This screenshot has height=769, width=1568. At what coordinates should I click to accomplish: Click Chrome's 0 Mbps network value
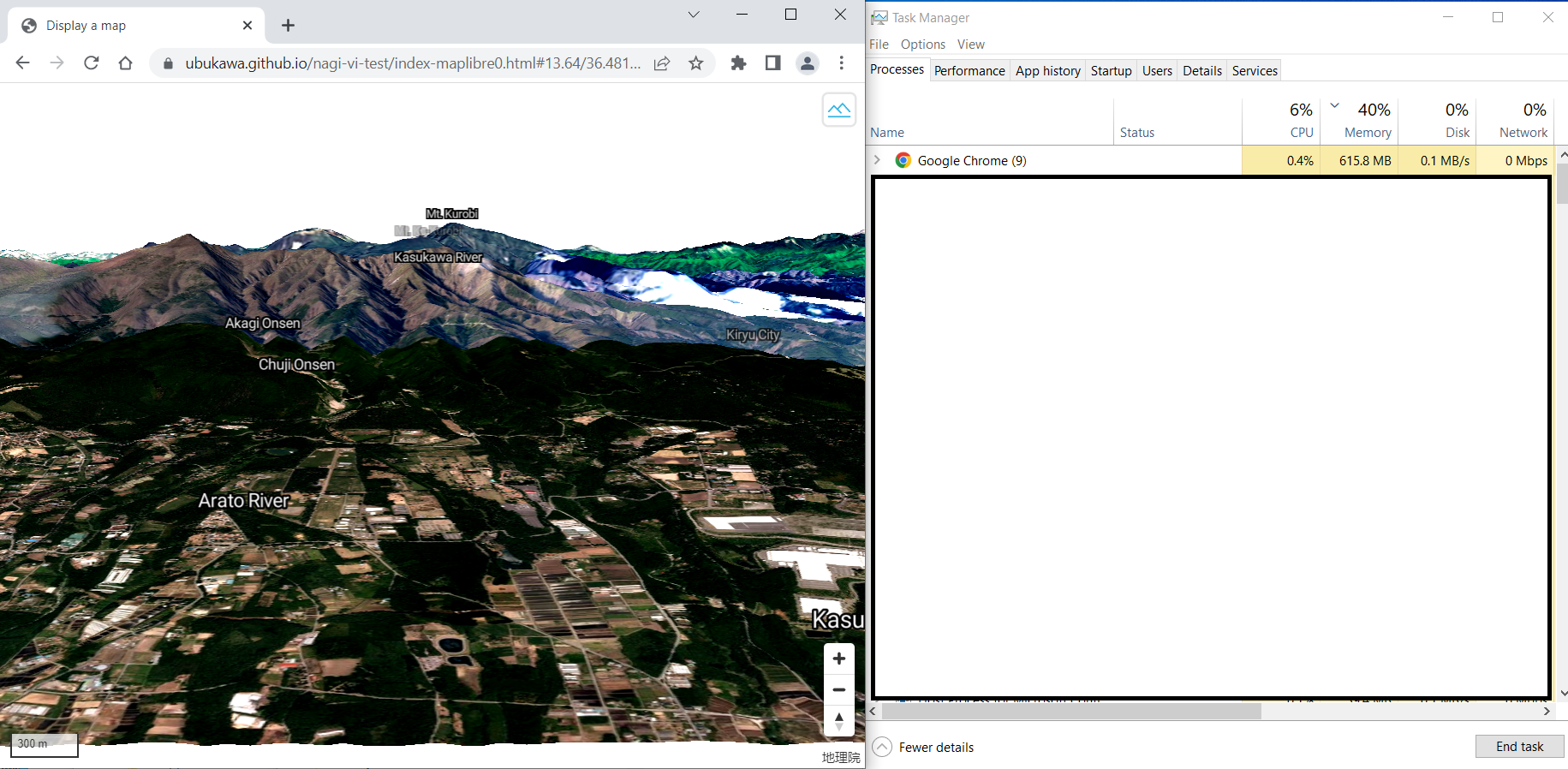pos(1526,160)
